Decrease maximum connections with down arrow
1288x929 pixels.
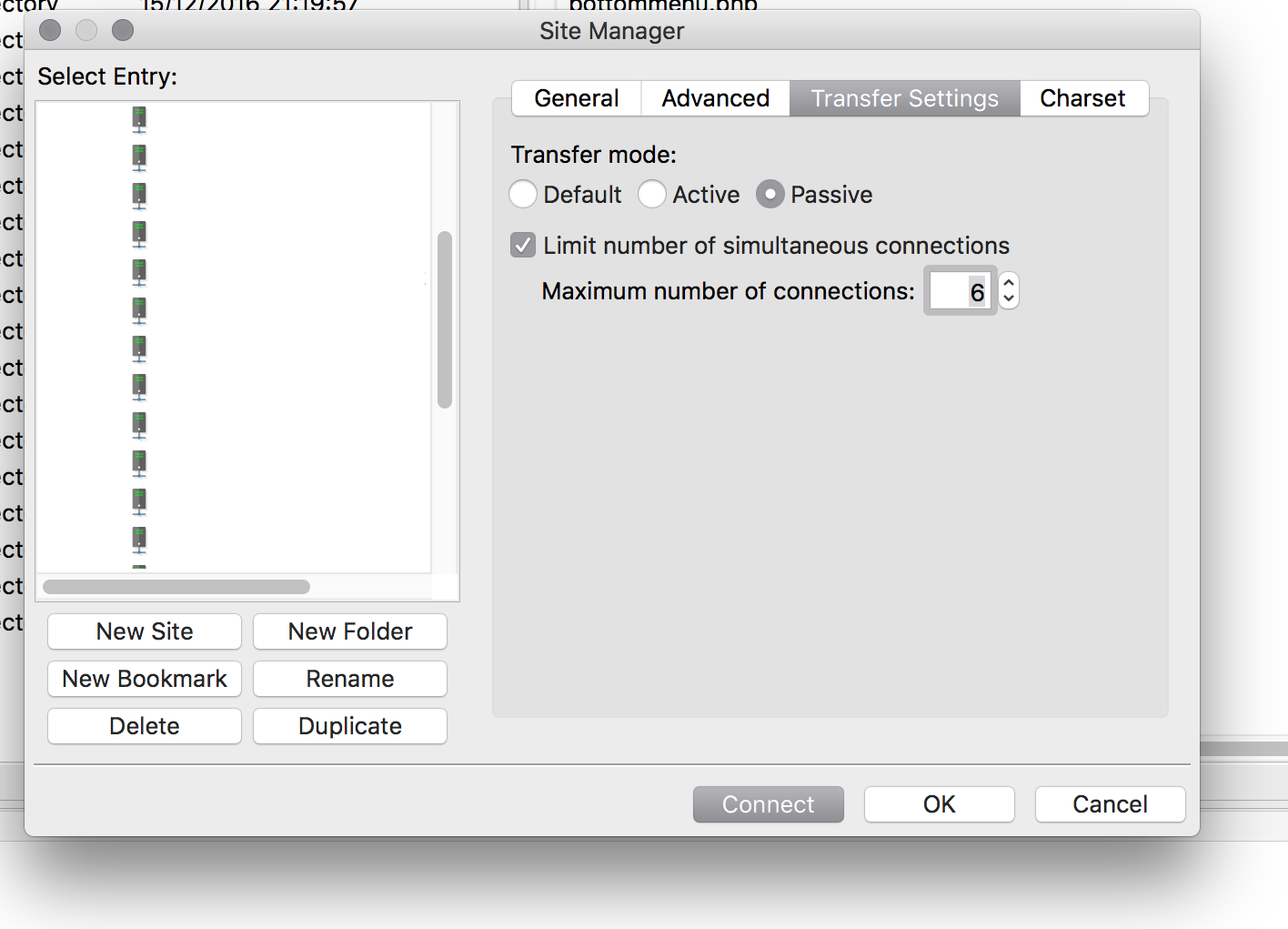pos(1009,299)
